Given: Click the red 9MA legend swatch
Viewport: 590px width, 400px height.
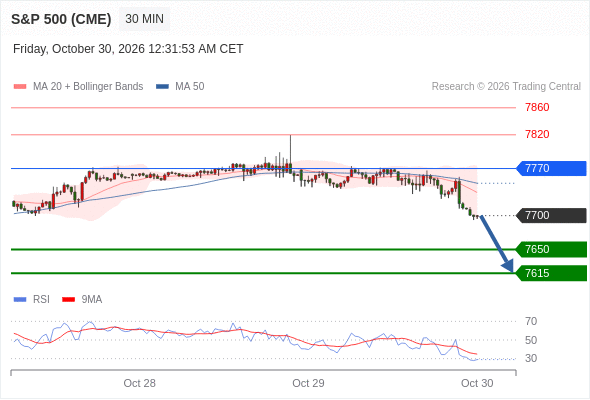Looking at the screenshot, I should pyautogui.click(x=68, y=300).
